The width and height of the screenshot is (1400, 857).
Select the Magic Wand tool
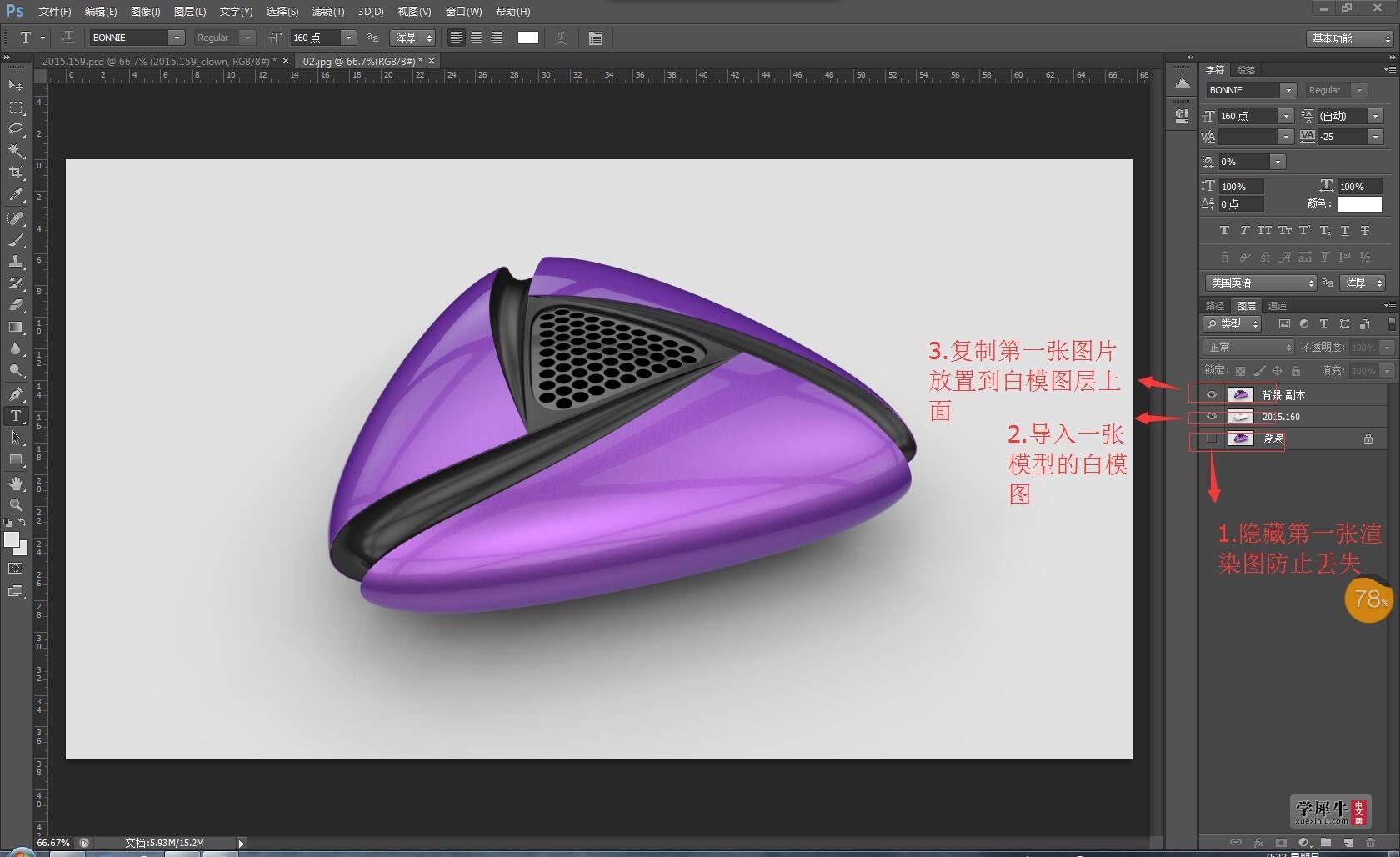coord(15,151)
